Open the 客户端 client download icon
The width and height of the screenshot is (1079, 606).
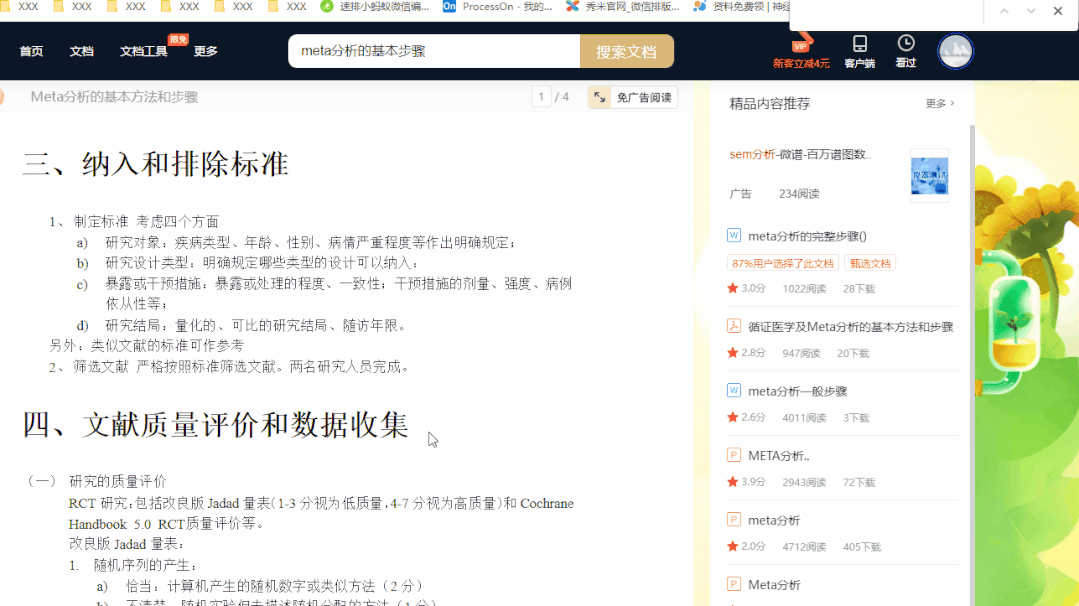[859, 52]
